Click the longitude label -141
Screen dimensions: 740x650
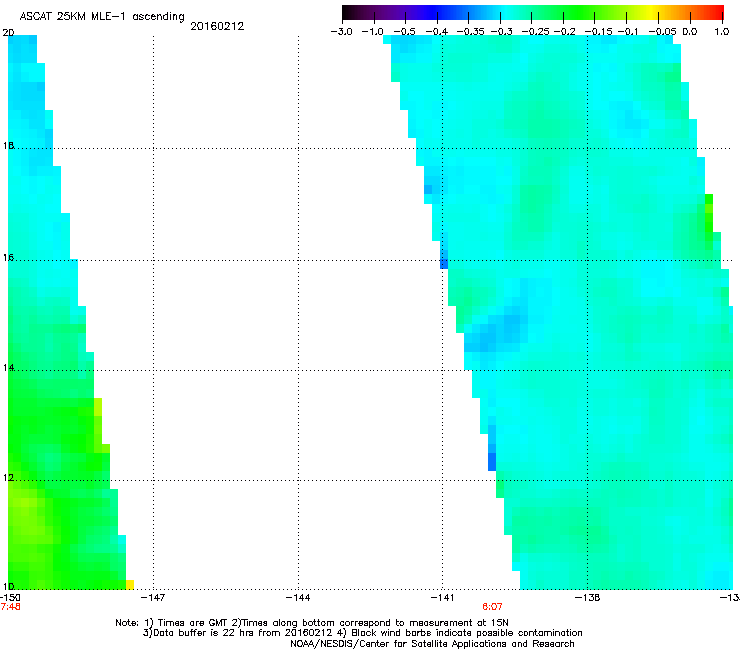(x=442, y=598)
